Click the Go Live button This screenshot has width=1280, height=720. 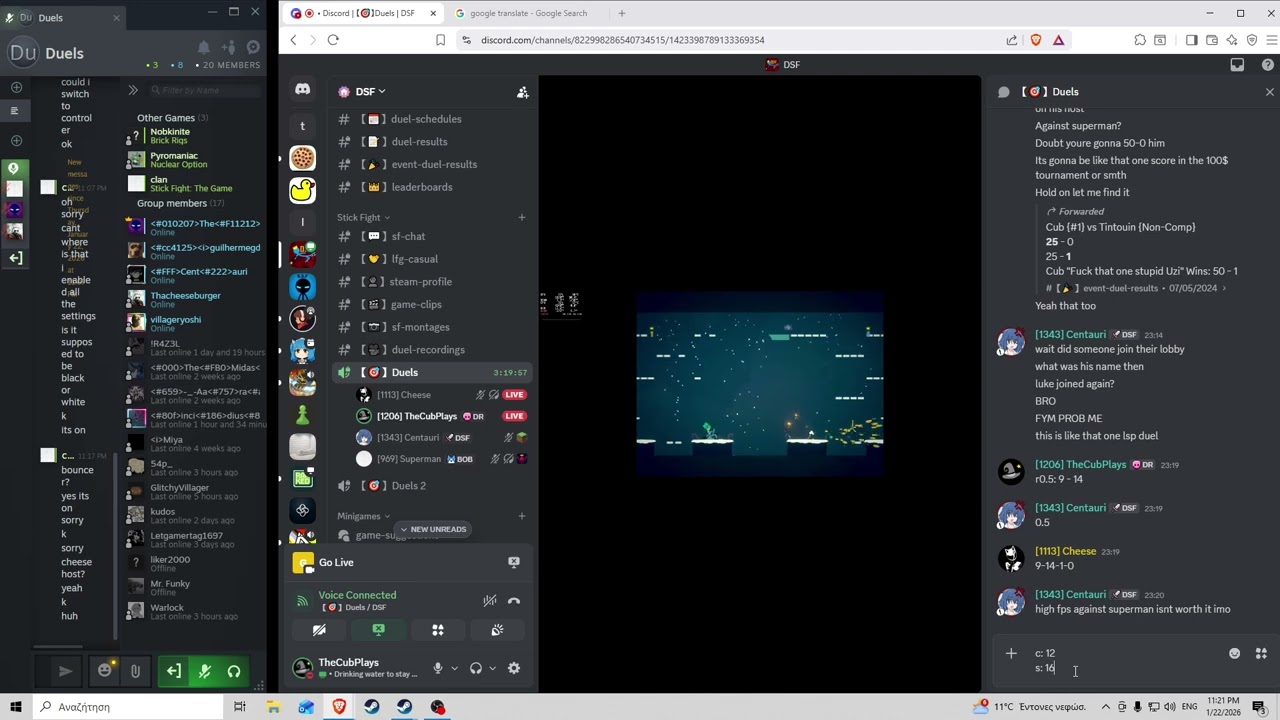click(336, 562)
